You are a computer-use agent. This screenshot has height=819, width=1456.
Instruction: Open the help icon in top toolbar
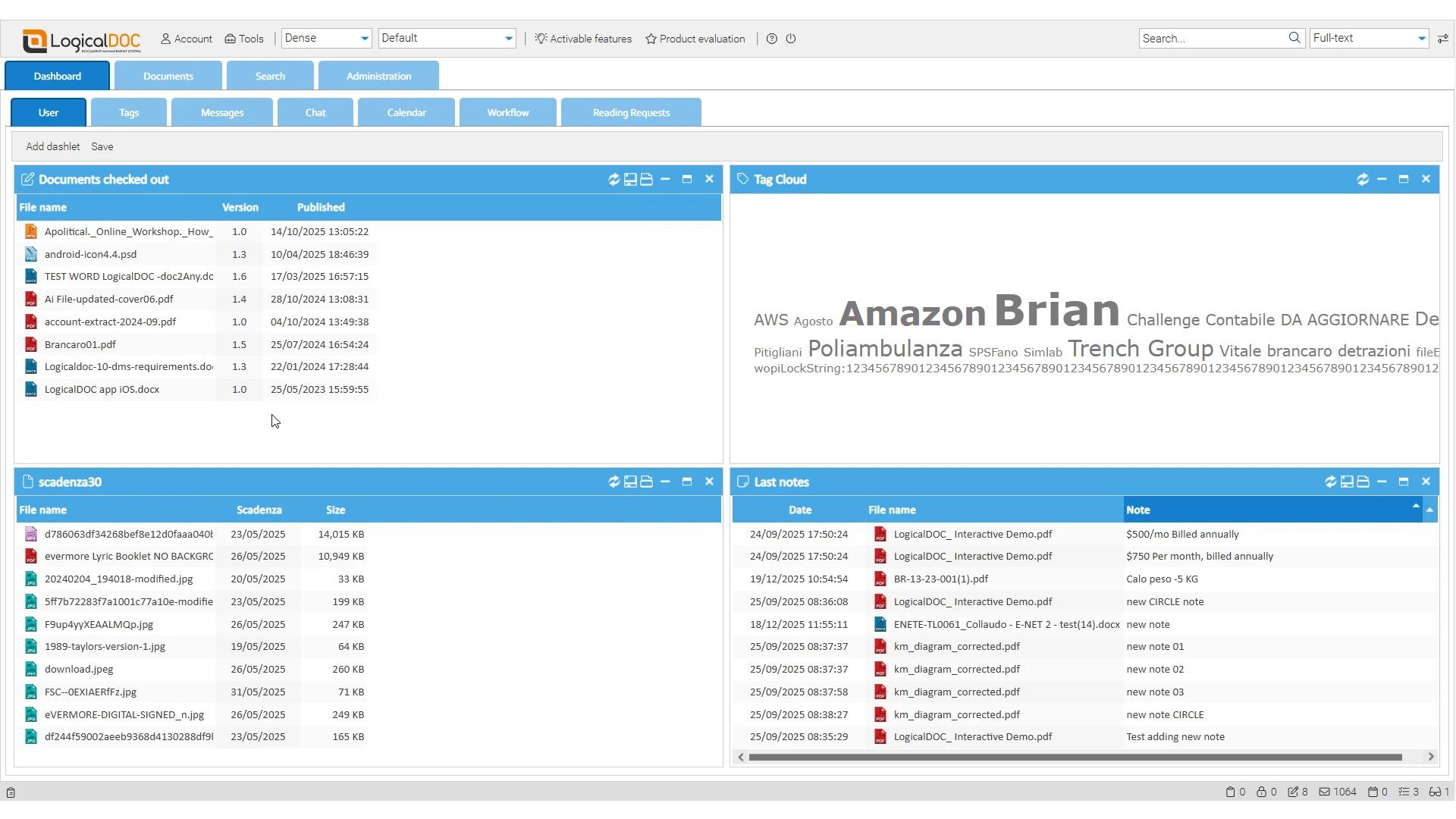772,39
